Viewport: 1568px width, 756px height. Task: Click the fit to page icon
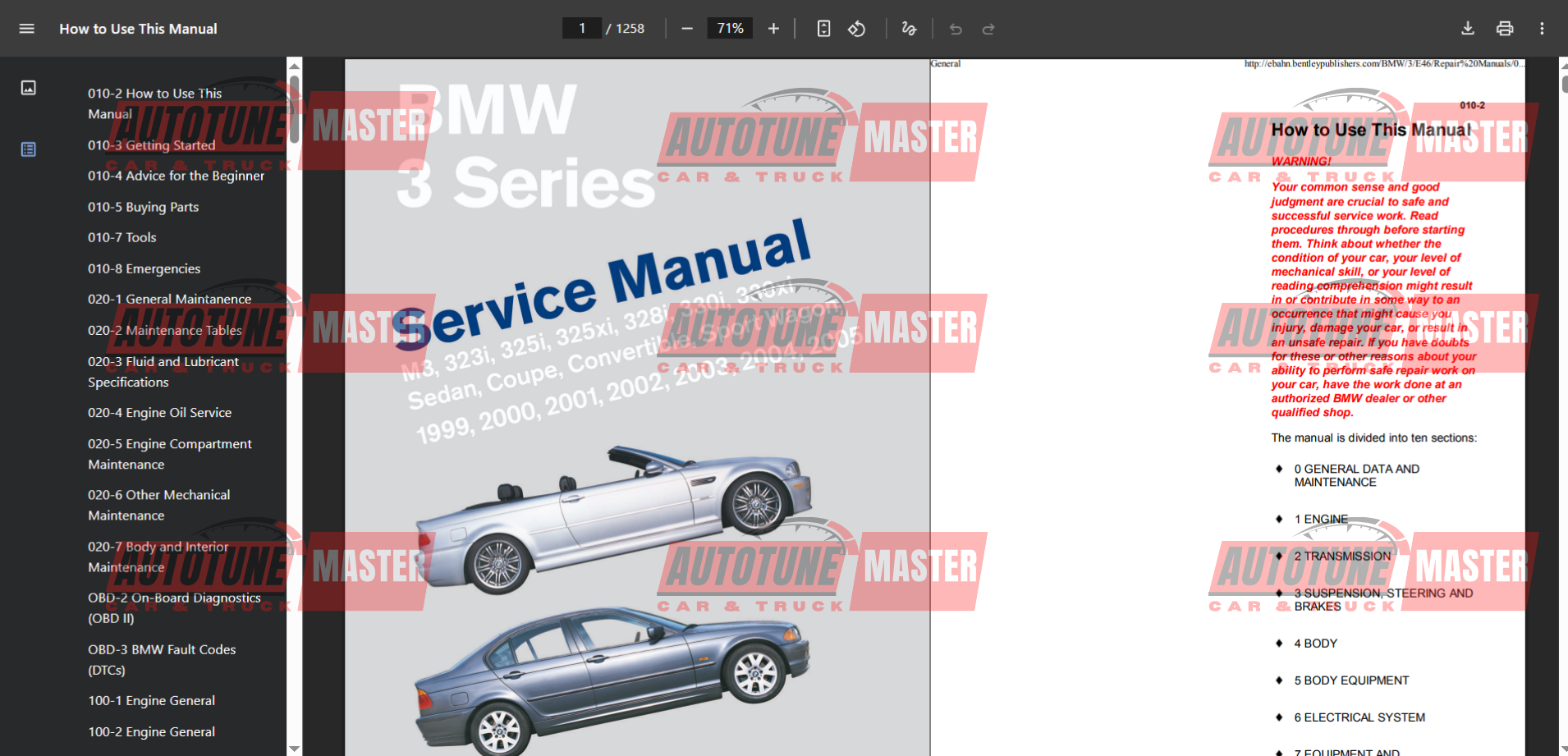[x=823, y=29]
